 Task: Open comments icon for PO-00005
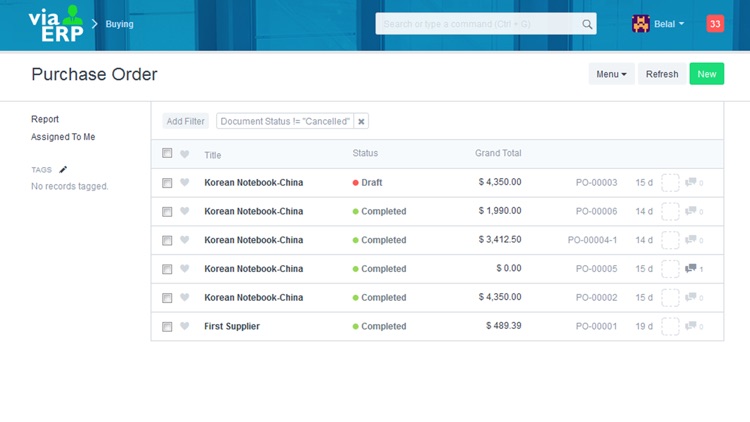pos(690,268)
